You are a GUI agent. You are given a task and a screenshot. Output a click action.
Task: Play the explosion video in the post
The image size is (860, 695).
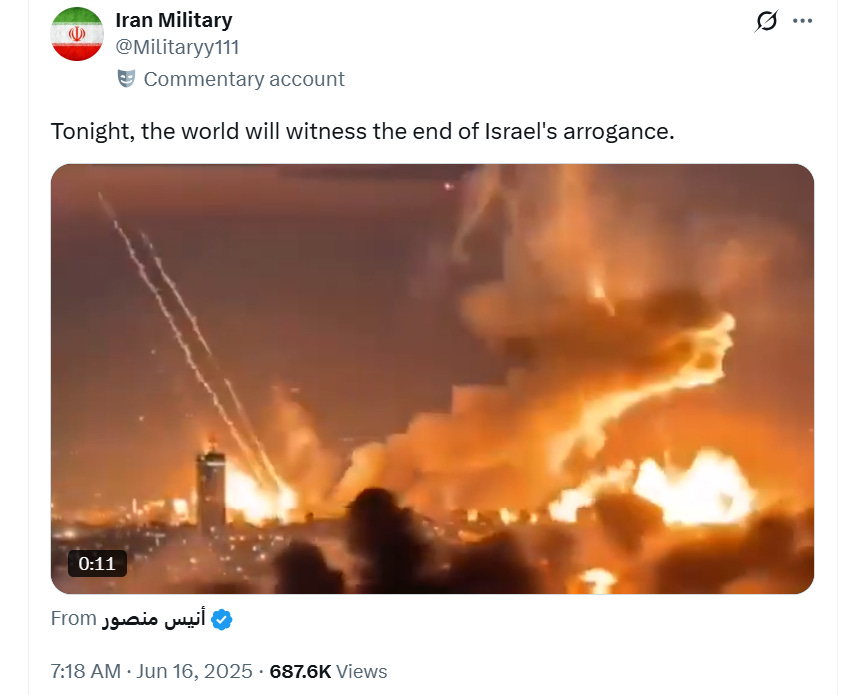click(x=432, y=378)
